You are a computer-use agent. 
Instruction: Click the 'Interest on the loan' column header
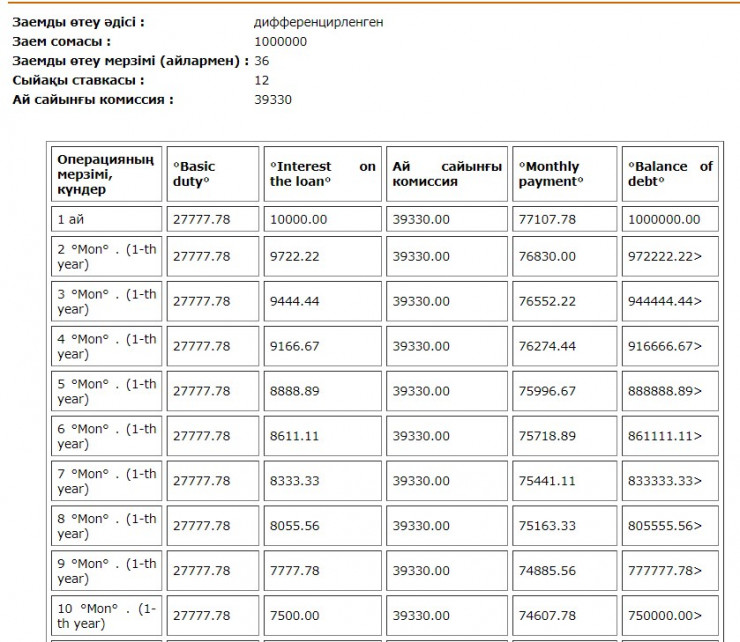pyautogui.click(x=322, y=174)
